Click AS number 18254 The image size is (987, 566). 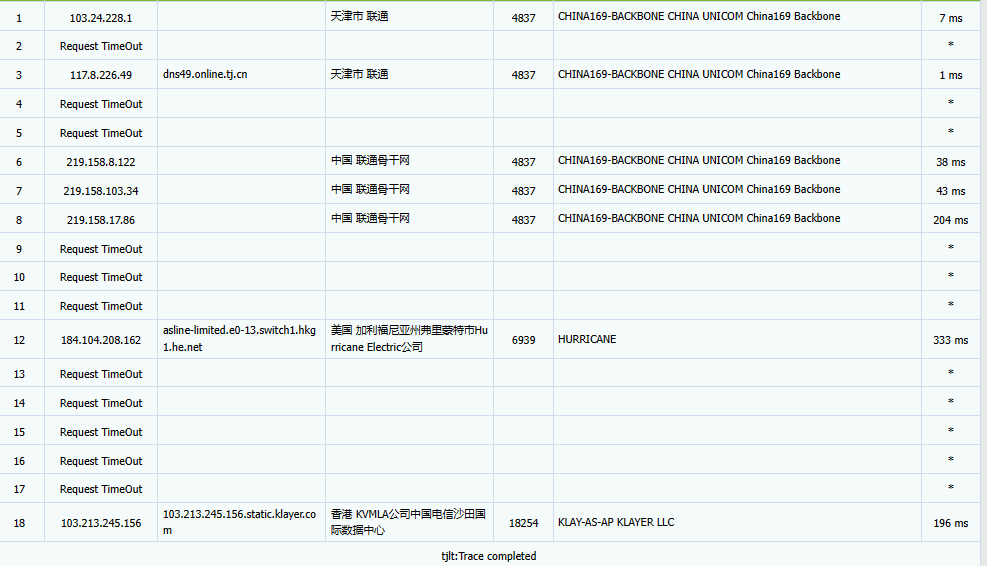click(523, 523)
